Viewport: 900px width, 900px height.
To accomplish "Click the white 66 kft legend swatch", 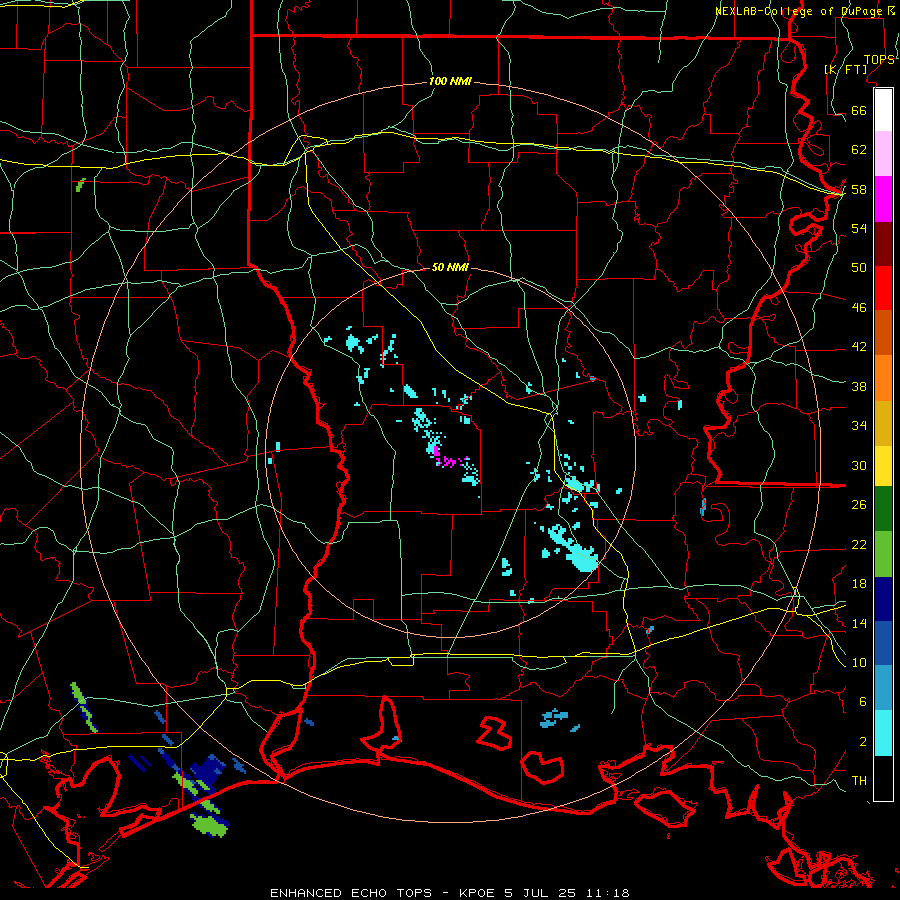I will 883,110.
